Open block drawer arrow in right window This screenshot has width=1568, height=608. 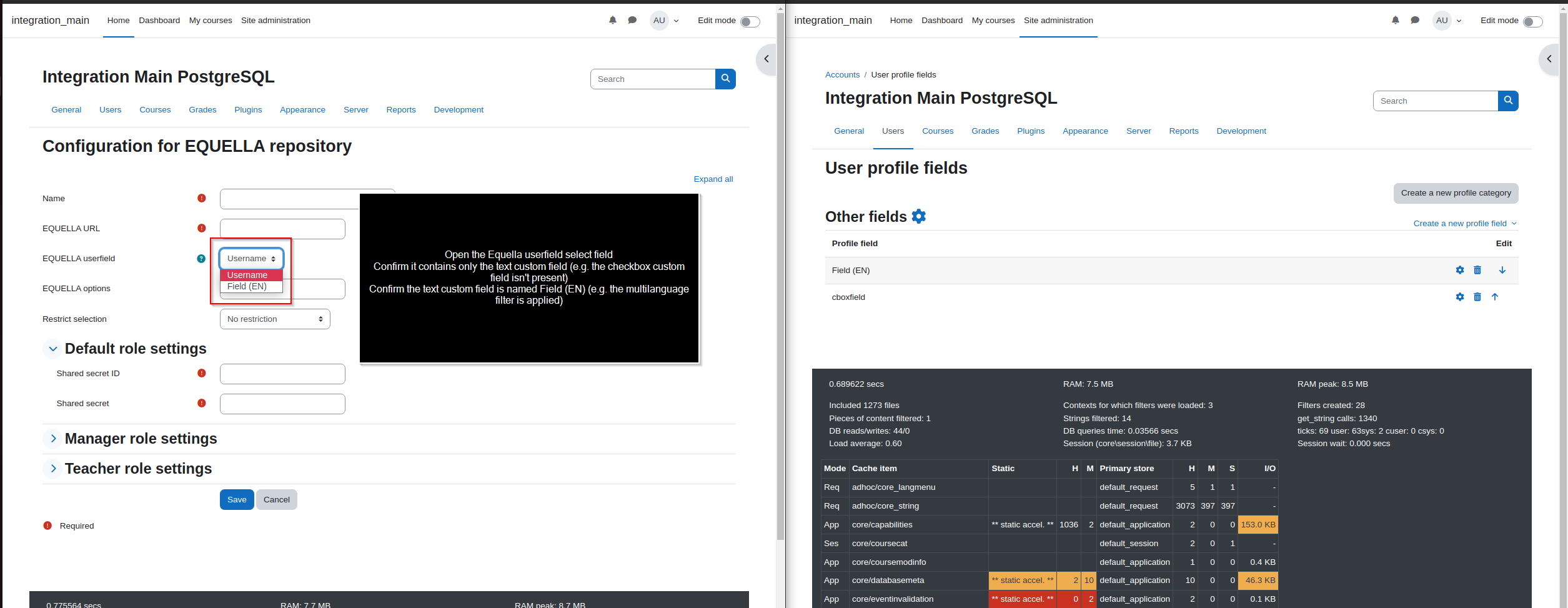1549,59
